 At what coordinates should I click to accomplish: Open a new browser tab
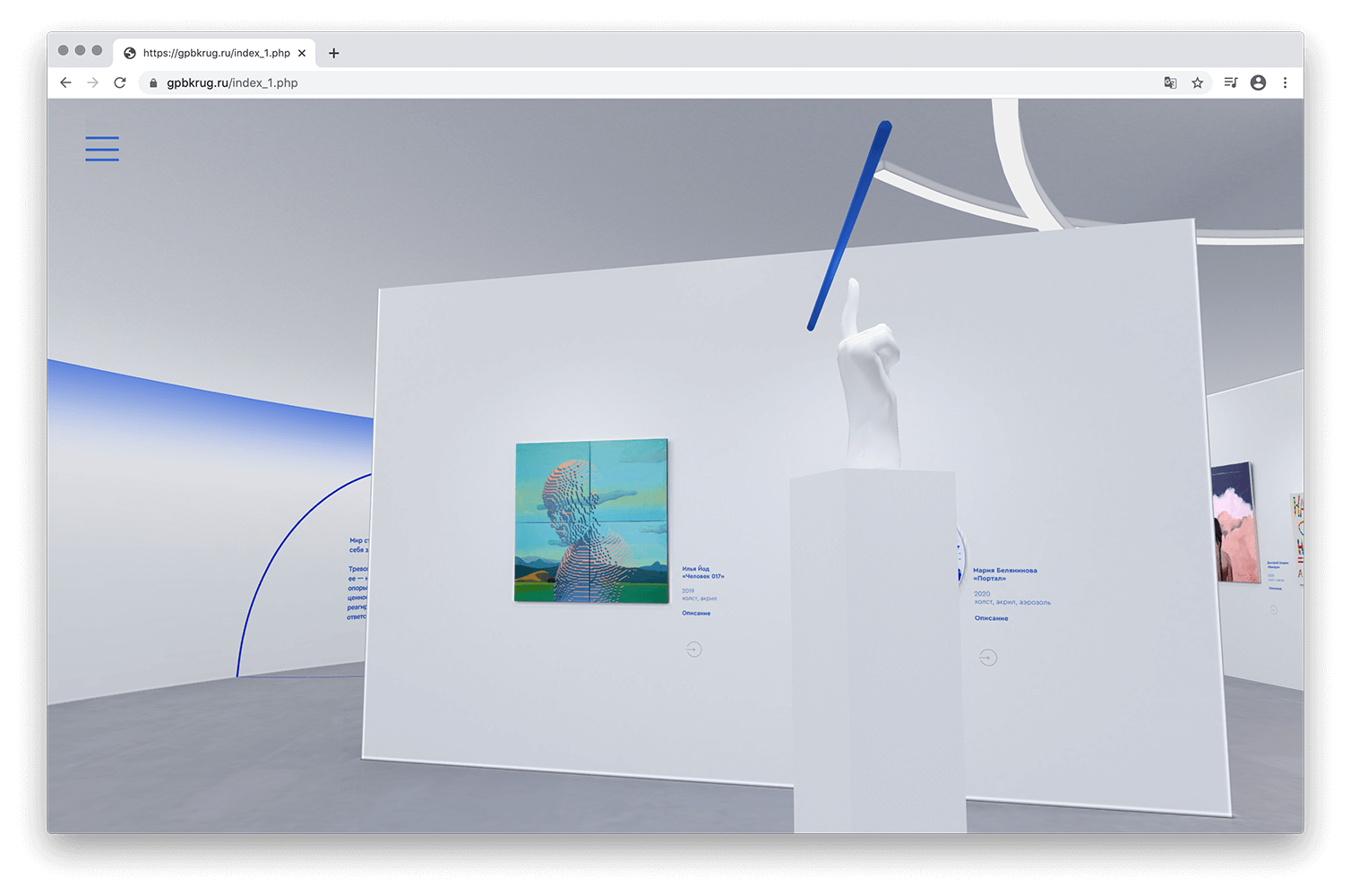click(x=333, y=53)
